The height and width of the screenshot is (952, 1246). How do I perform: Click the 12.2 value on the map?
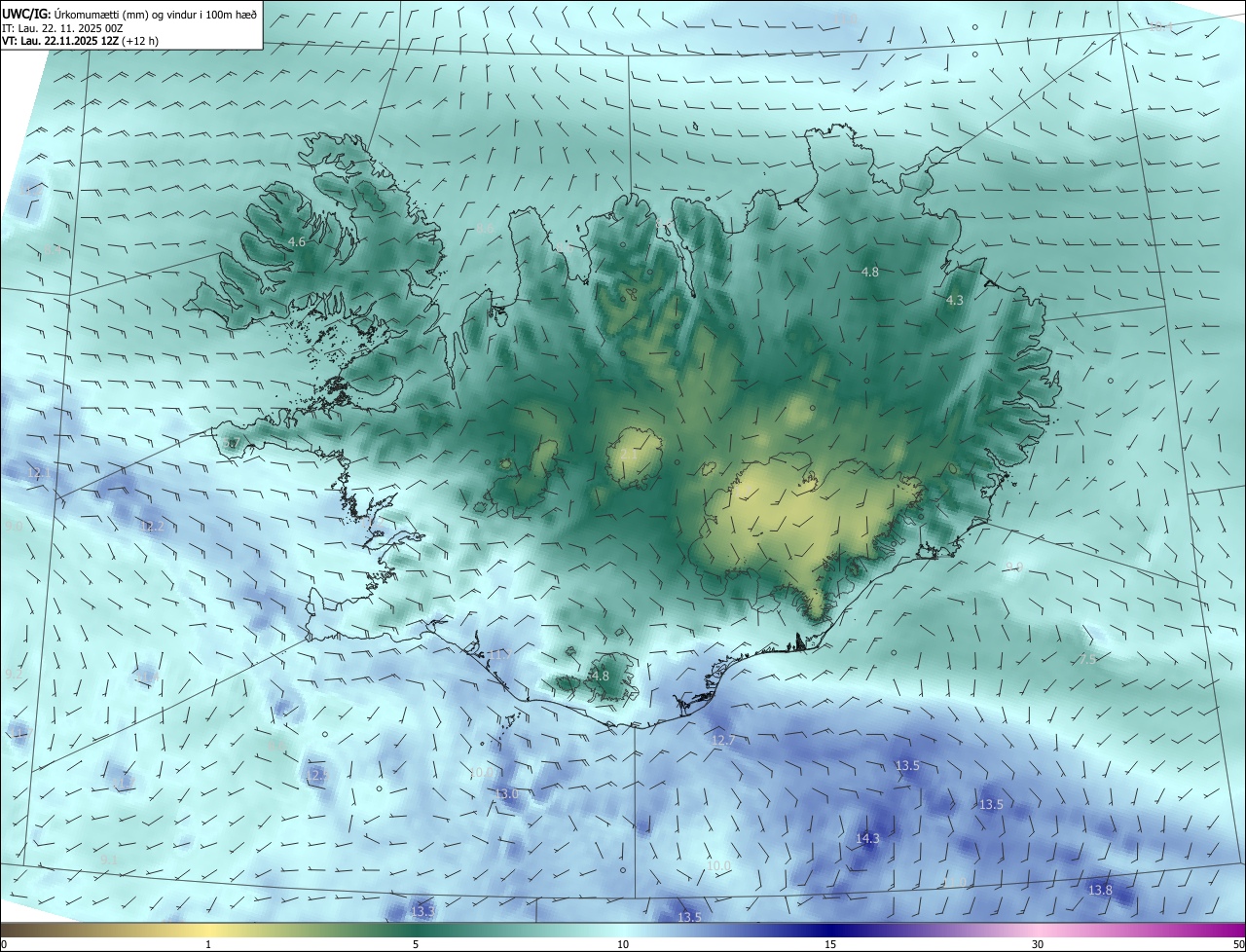[152, 527]
